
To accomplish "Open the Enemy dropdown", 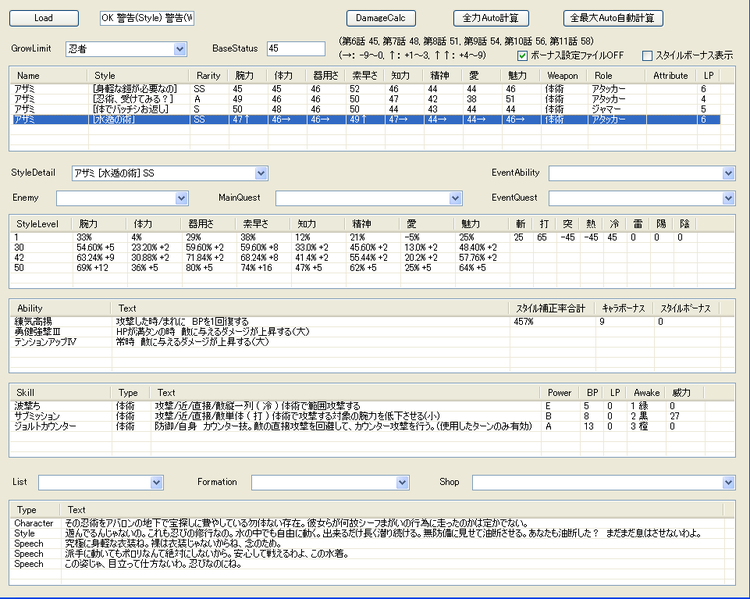I will pos(181,198).
